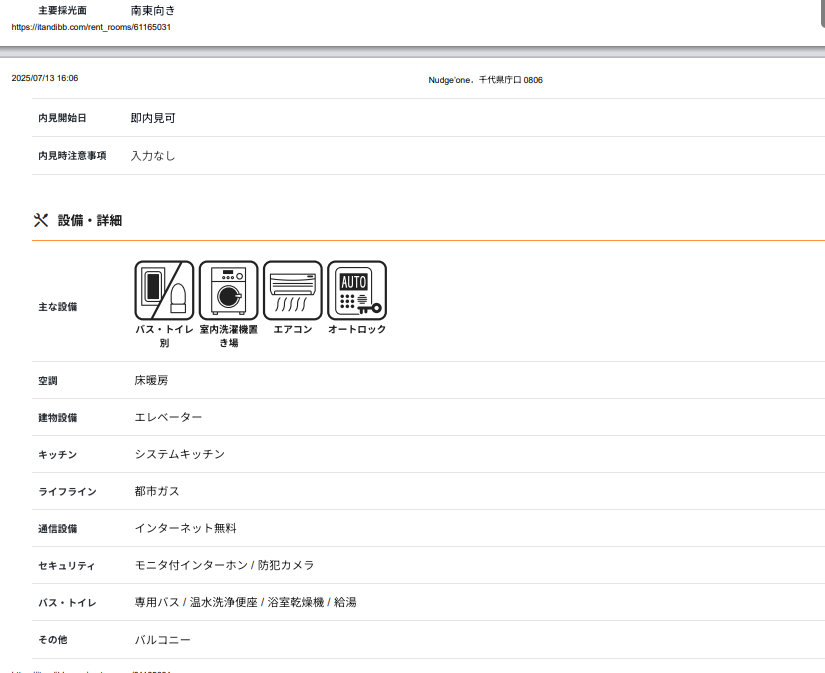
Task: Click the AUTO lock keypad icon
Action: [357, 290]
